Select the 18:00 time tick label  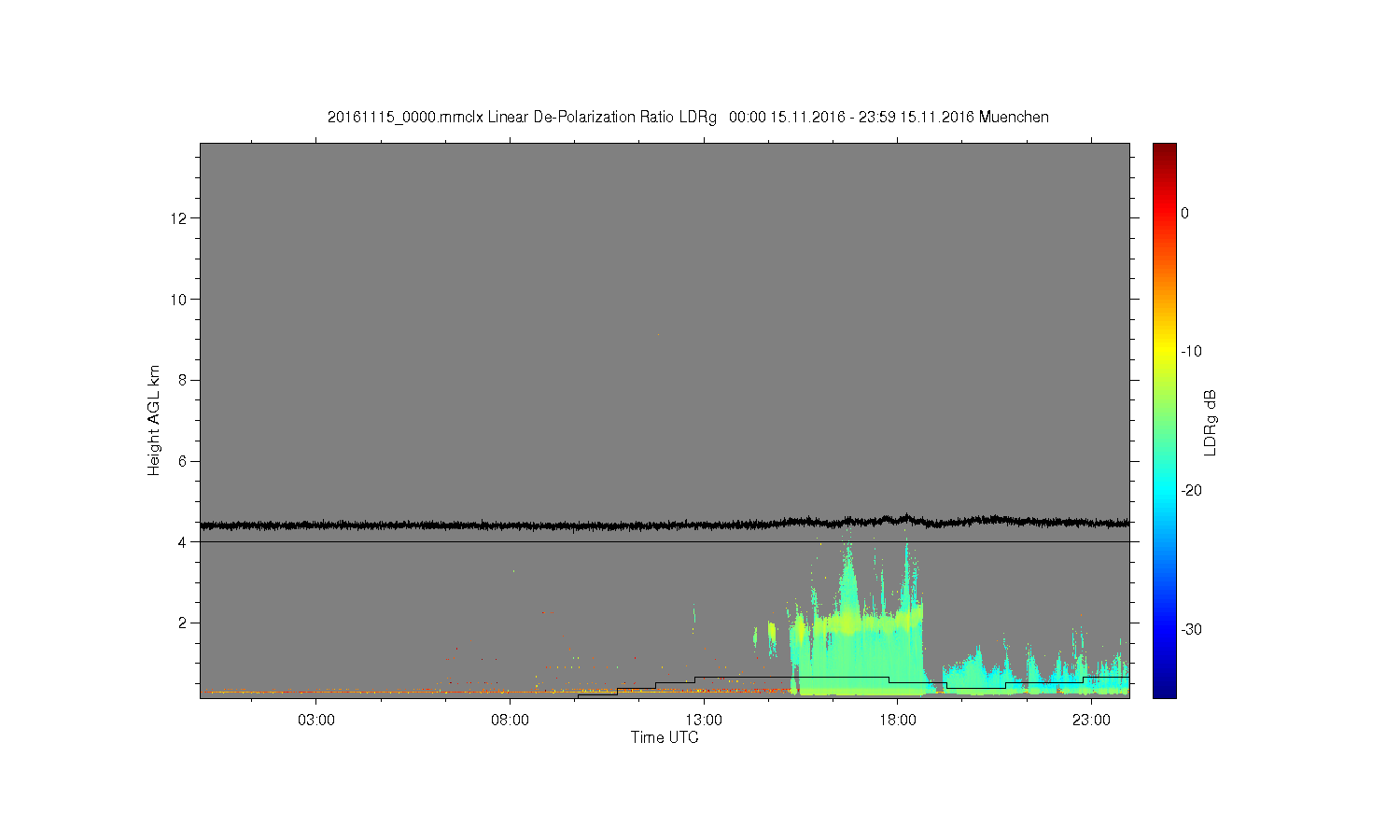point(897,721)
